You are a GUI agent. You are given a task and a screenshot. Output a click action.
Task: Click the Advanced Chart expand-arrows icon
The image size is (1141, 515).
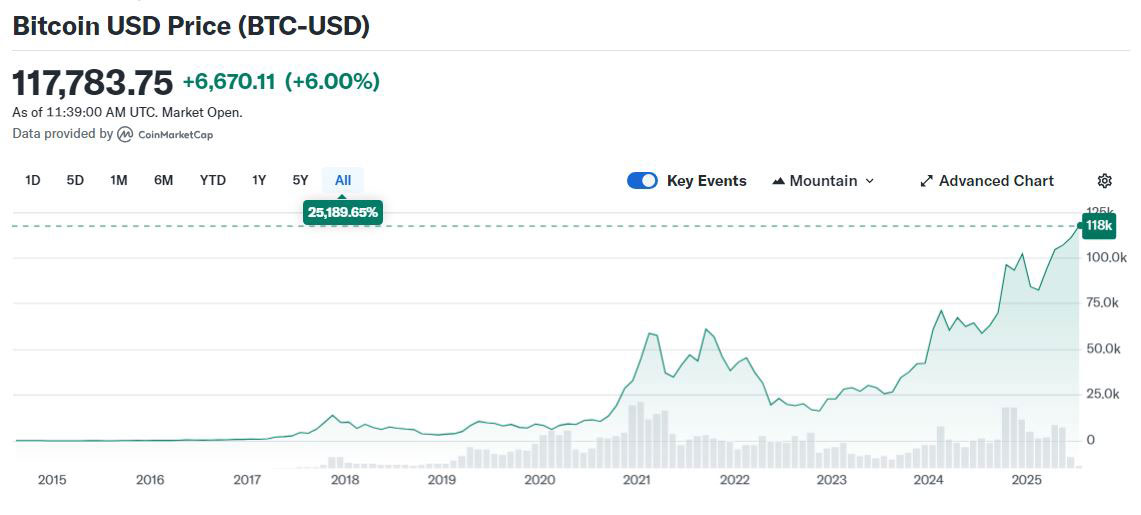pyautogui.click(x=926, y=181)
